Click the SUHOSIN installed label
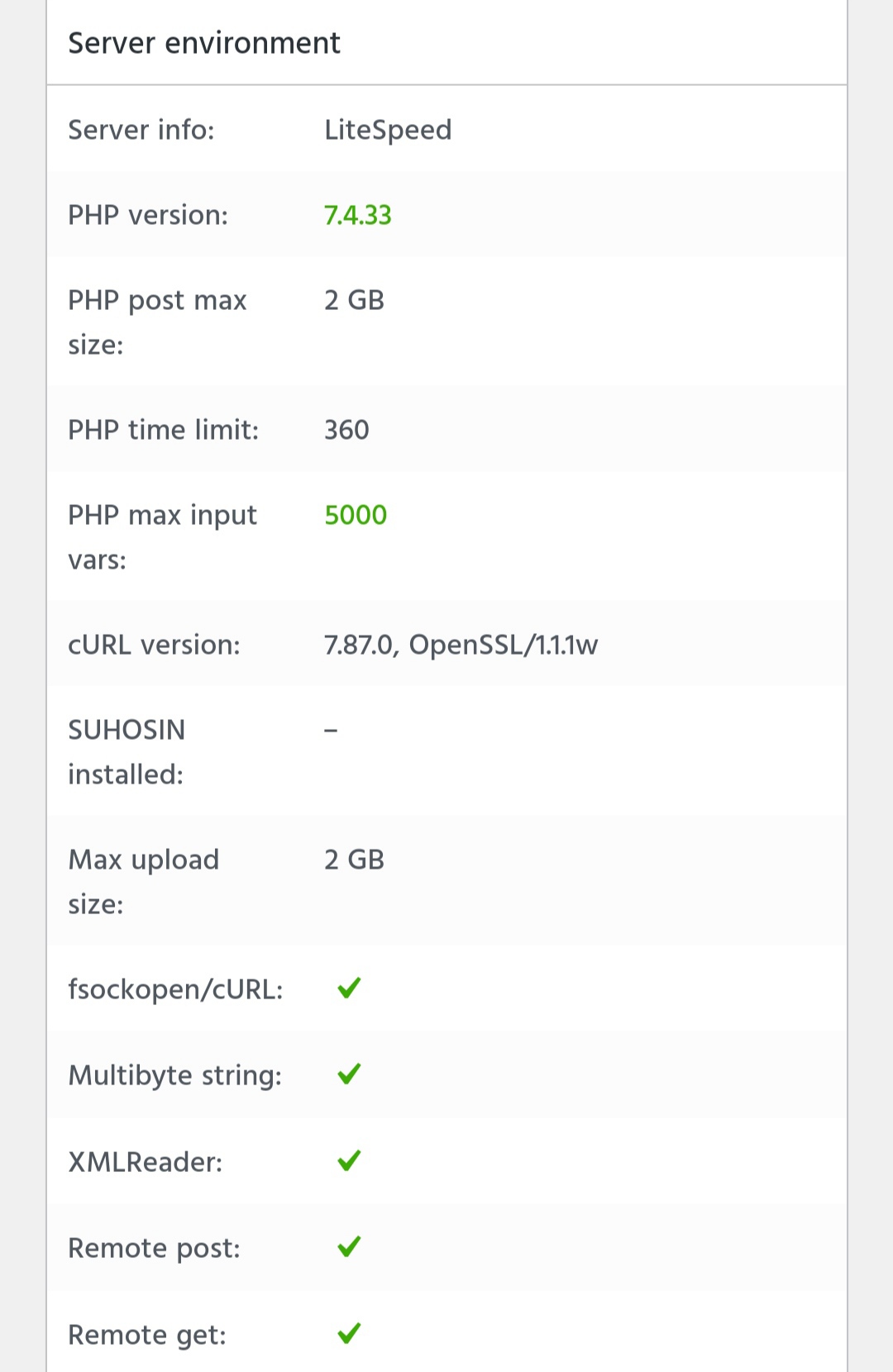Viewport: 893px width, 1372px height. click(x=127, y=752)
